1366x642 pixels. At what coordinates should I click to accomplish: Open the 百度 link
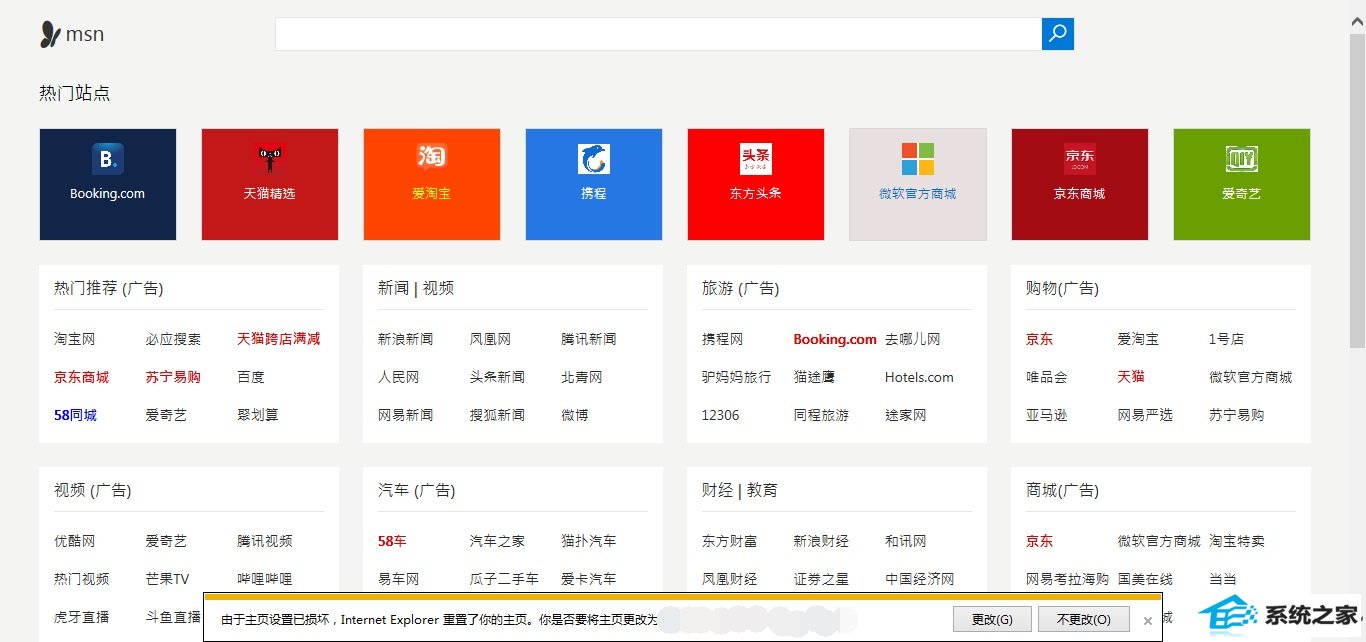coord(251,377)
